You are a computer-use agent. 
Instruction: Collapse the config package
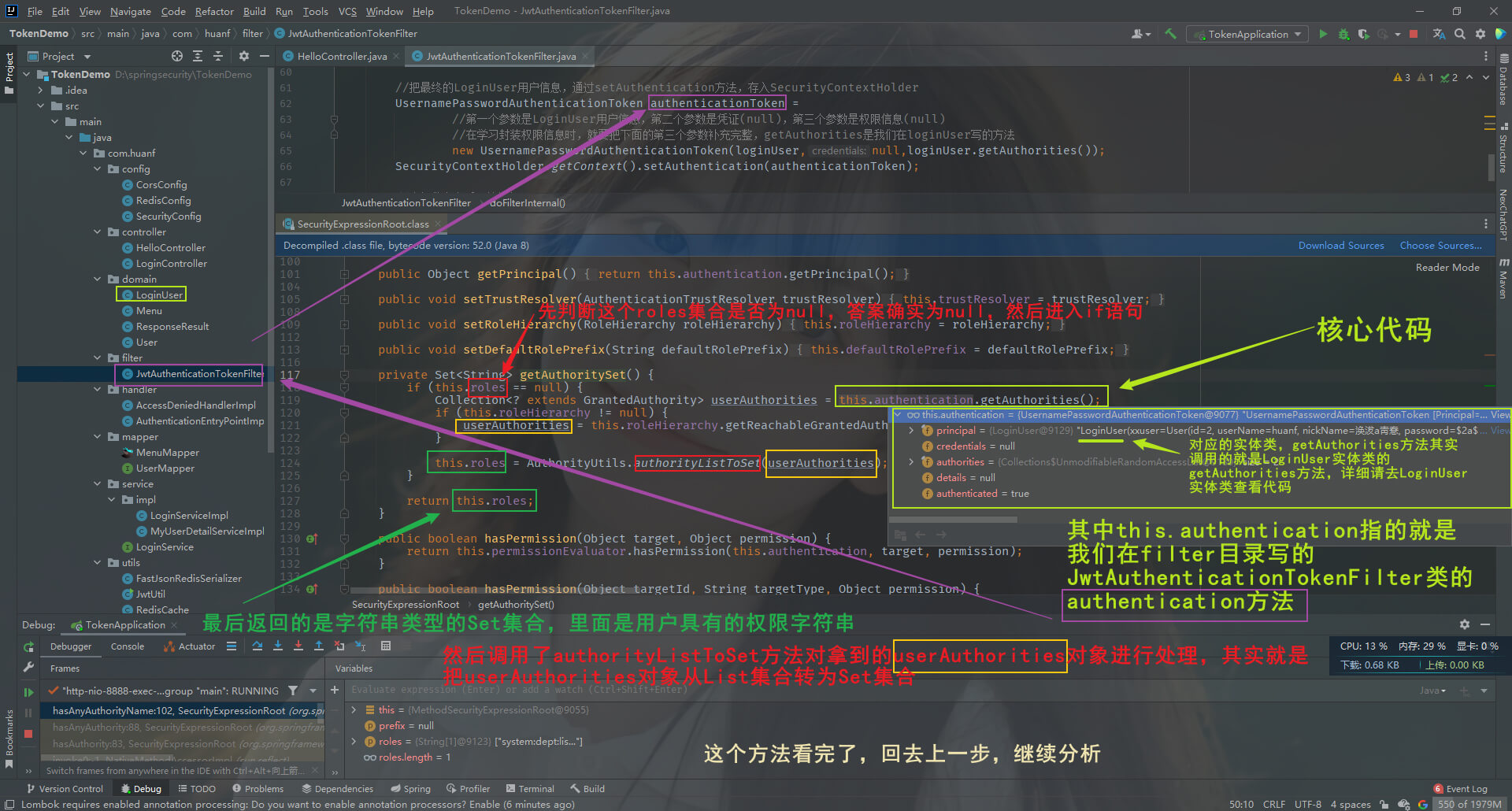point(98,168)
